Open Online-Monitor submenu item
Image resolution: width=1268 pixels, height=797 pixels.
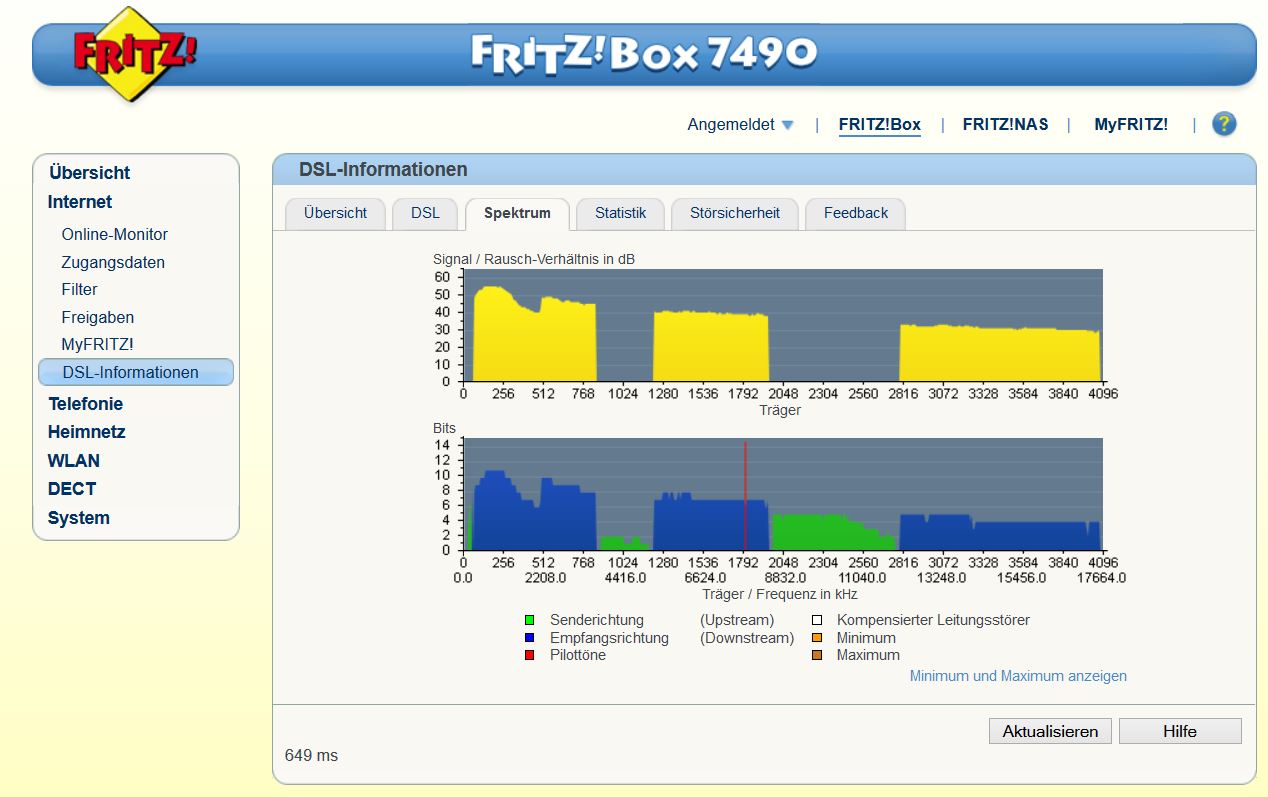pyautogui.click(x=115, y=234)
